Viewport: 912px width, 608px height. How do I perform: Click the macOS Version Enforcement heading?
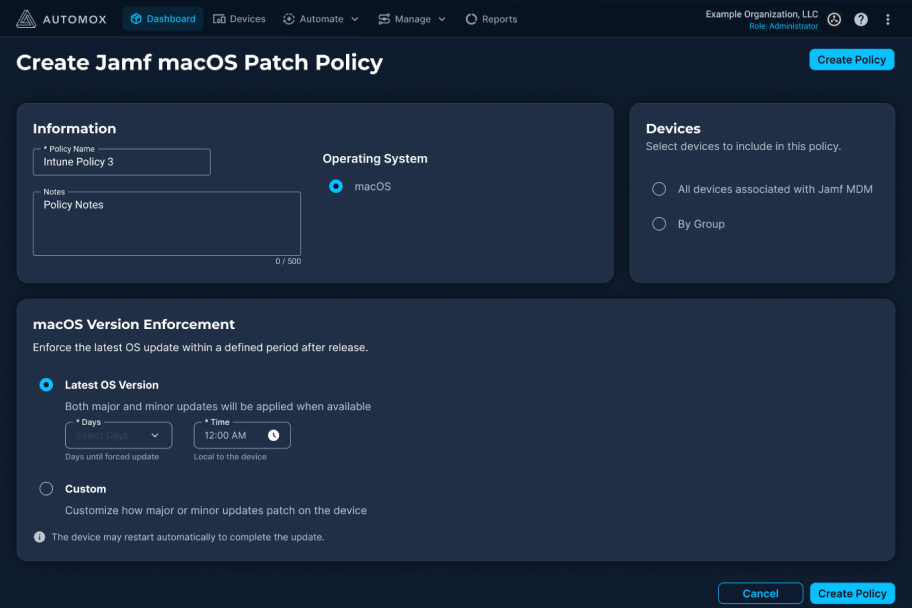(134, 324)
